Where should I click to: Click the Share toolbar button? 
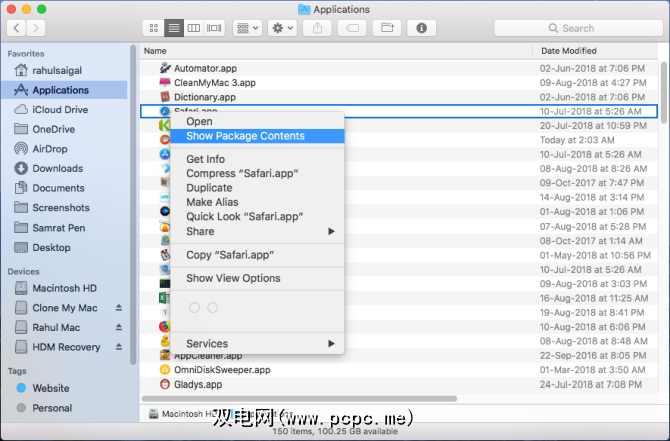317,28
